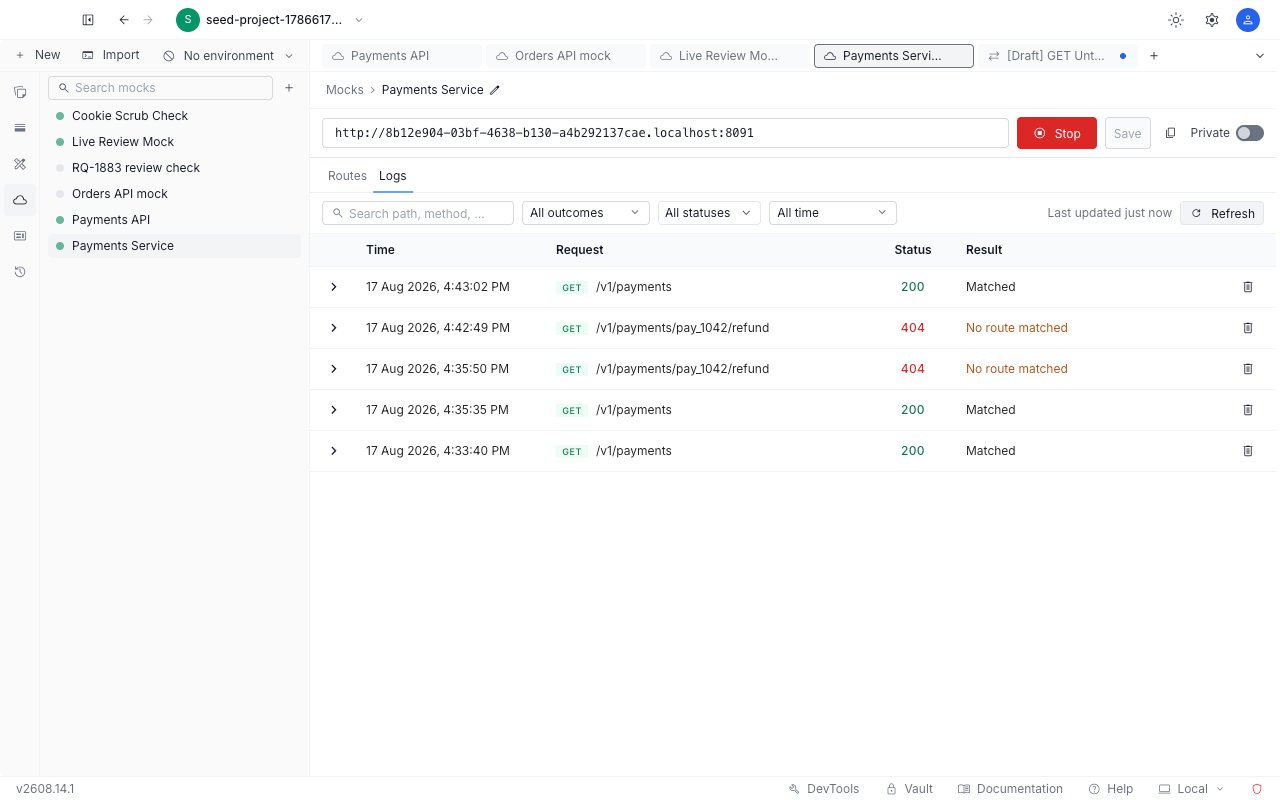Open Environments icon in left sidebar
The height and width of the screenshot is (800, 1280).
click(20, 128)
